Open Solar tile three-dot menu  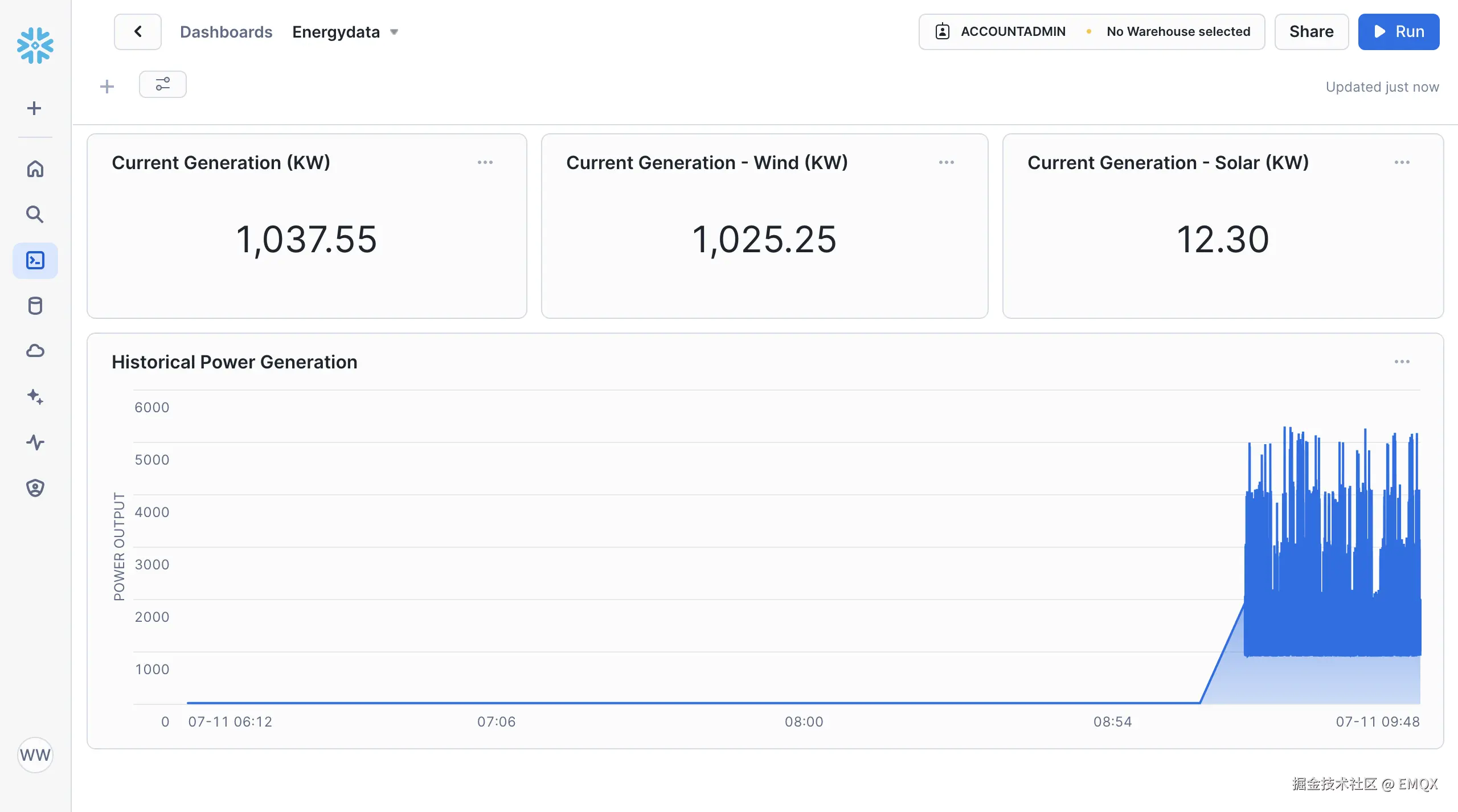(x=1402, y=162)
